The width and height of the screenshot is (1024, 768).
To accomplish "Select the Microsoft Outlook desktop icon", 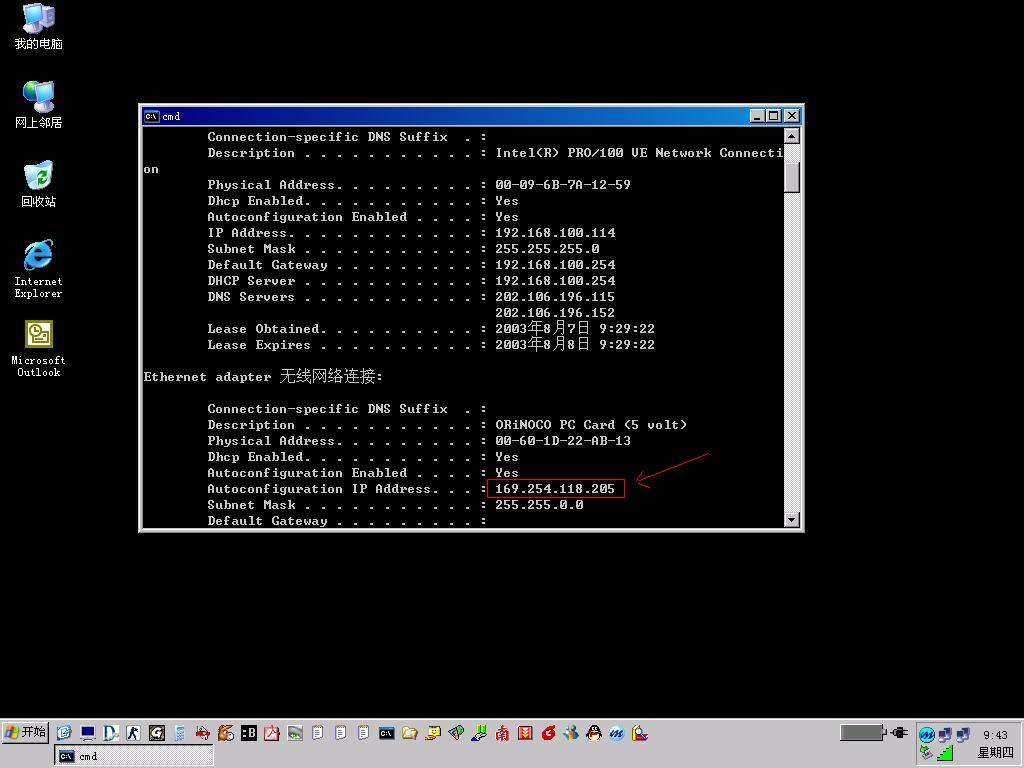I will click(x=38, y=348).
